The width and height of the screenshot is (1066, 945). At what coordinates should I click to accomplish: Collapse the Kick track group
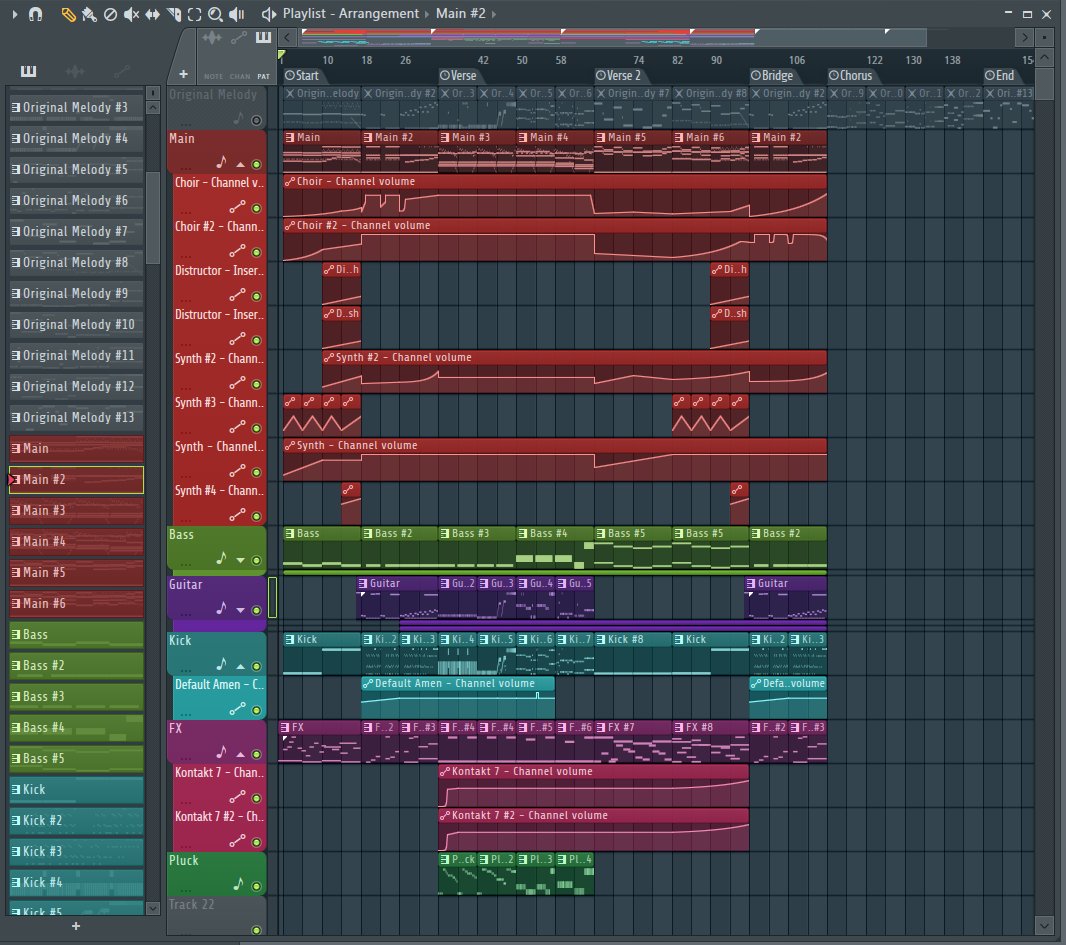pos(240,666)
